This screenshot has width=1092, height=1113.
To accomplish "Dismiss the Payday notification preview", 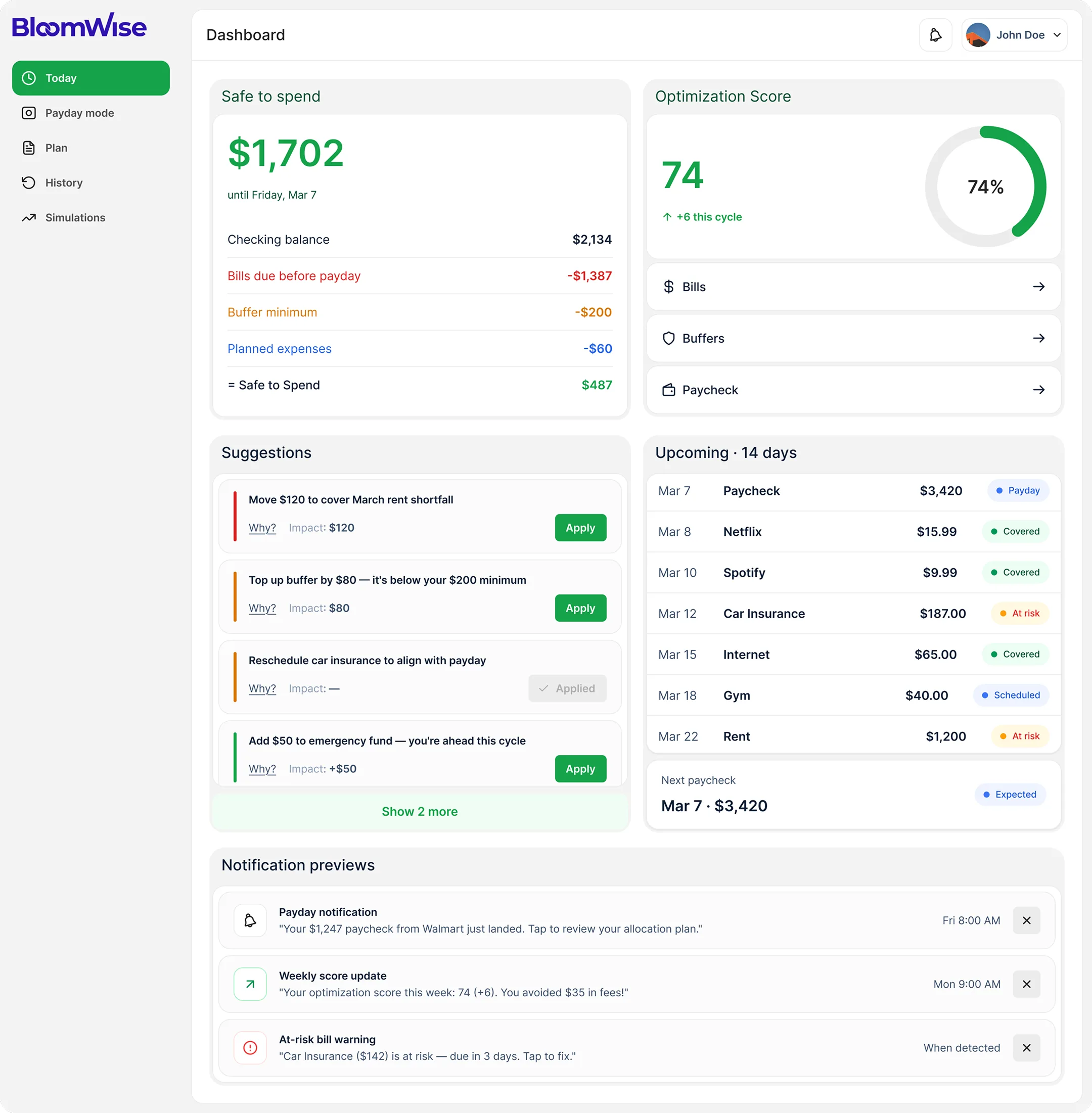I will 1027,920.
